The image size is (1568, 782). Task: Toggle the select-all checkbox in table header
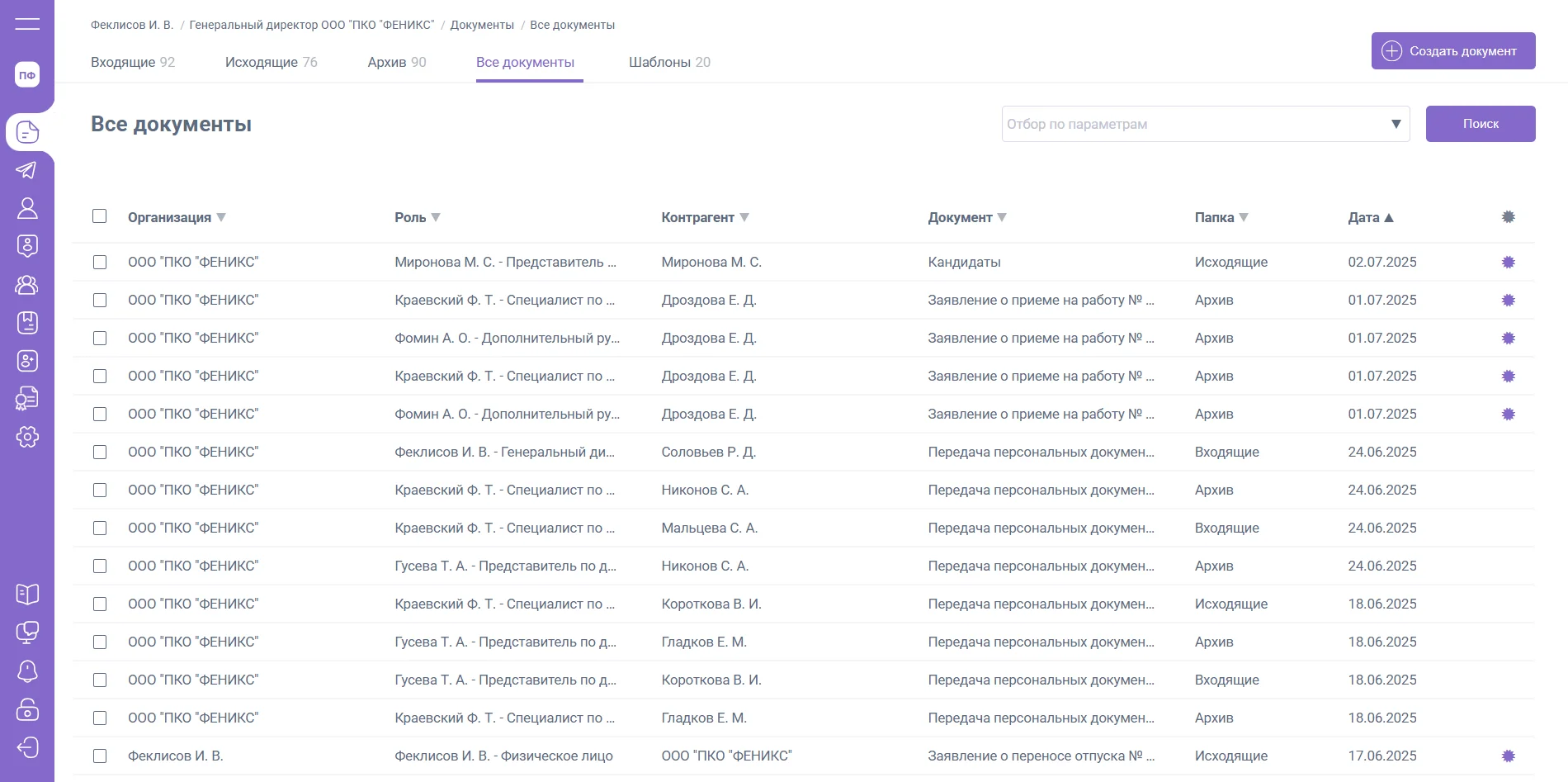coord(100,216)
